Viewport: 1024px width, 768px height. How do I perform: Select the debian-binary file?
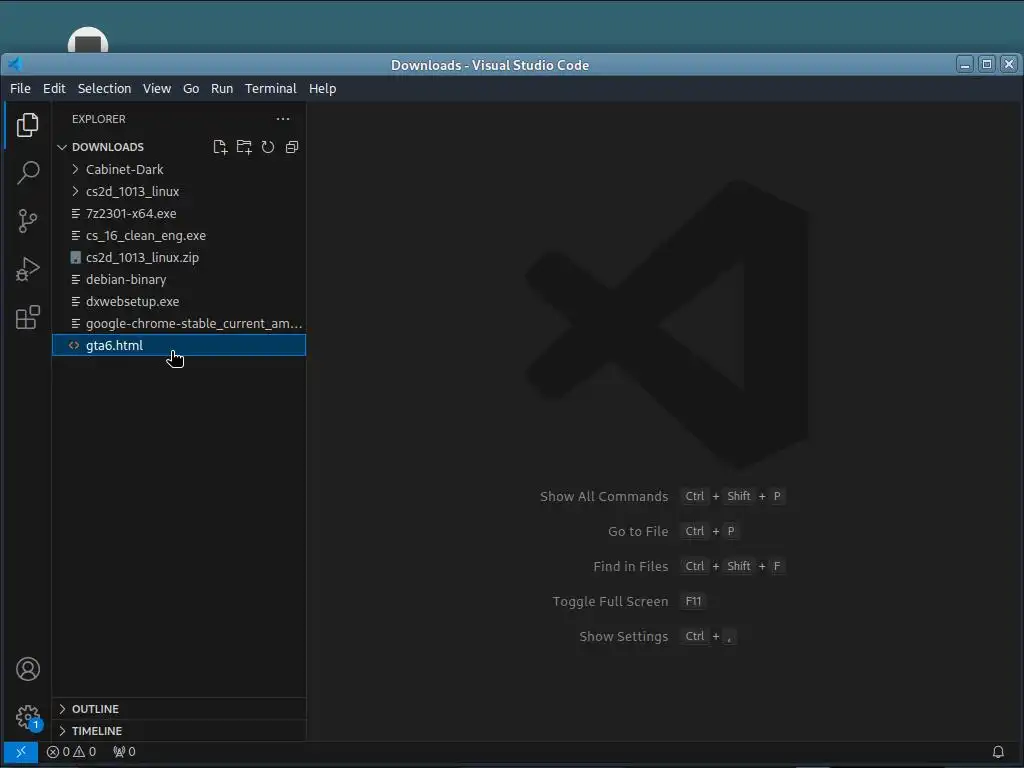click(179, 280)
